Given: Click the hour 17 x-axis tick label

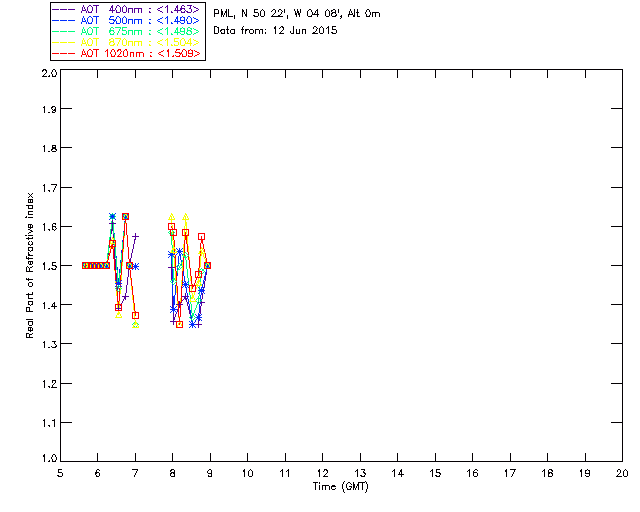Looking at the screenshot, I should pos(510,473).
